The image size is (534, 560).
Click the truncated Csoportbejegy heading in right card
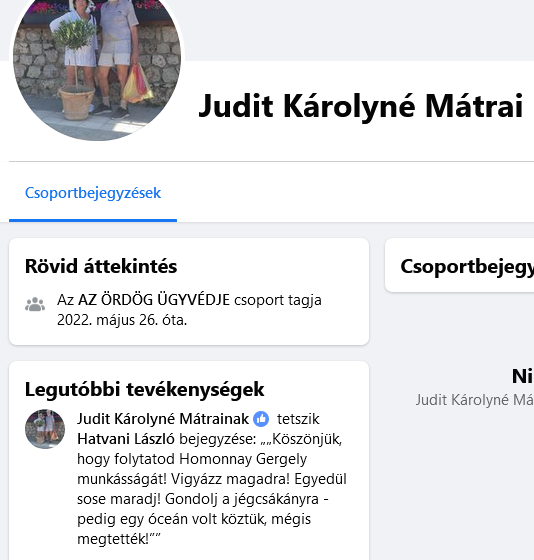point(467,267)
